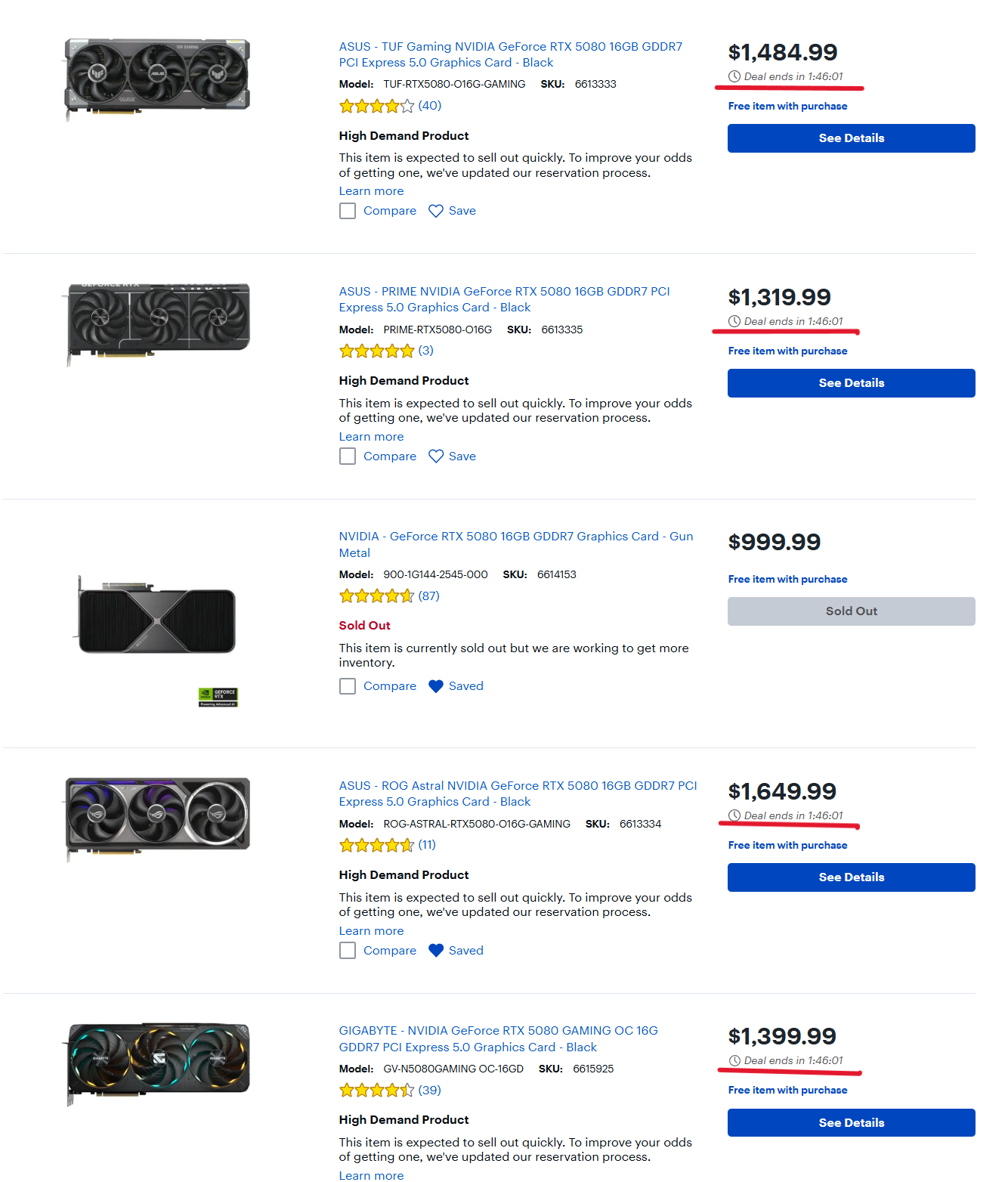This screenshot has height=1182, width=1008.
Task: Unsave the ASUS ROG Astral card heart
Action: 436,951
